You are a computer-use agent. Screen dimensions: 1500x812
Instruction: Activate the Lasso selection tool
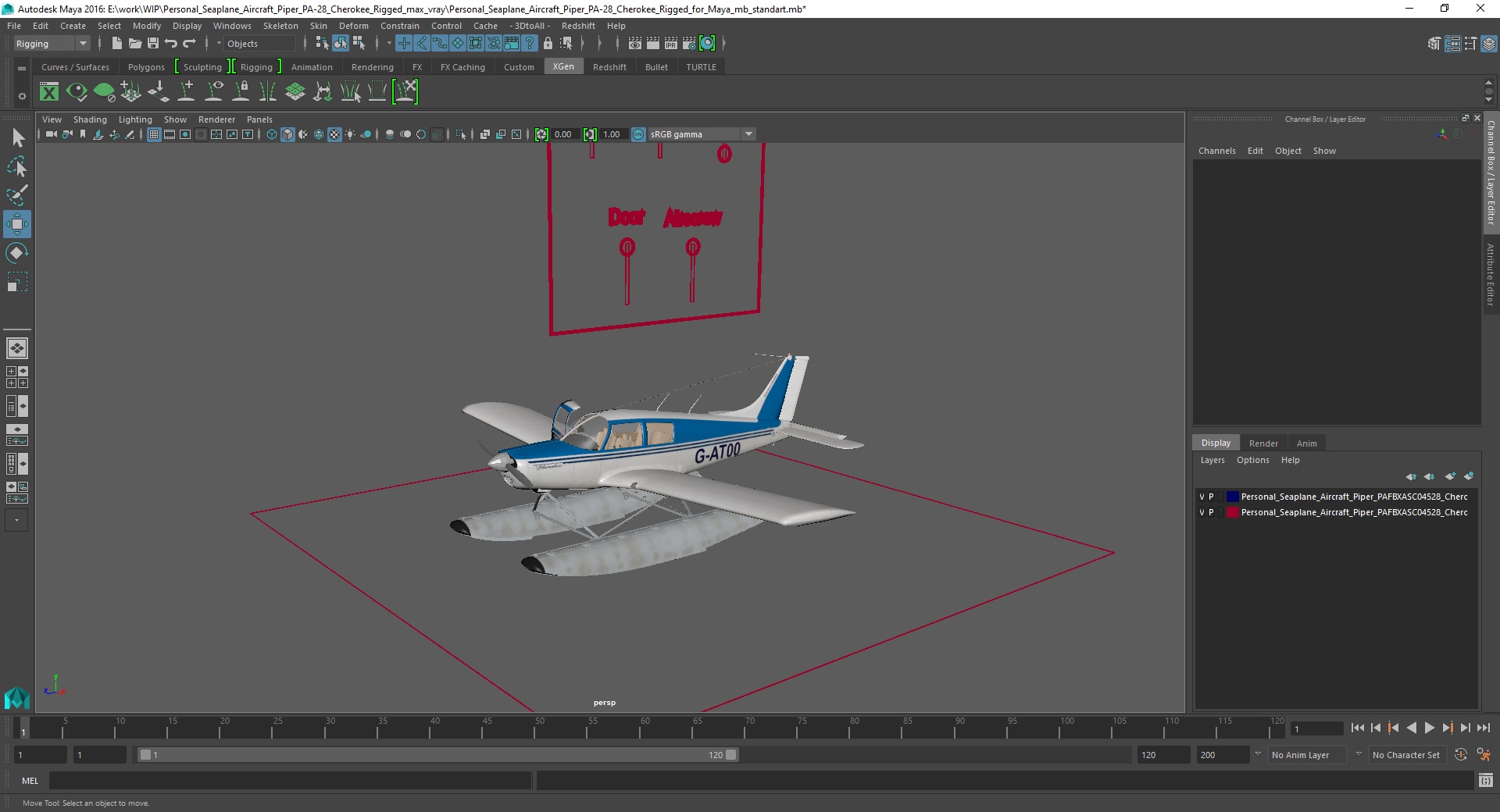pyautogui.click(x=17, y=167)
